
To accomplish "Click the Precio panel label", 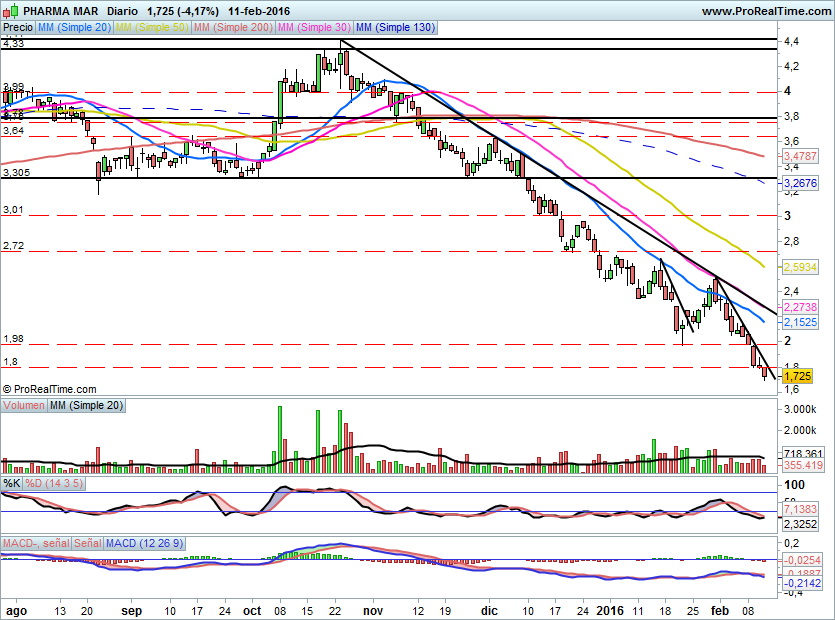I will (18, 27).
